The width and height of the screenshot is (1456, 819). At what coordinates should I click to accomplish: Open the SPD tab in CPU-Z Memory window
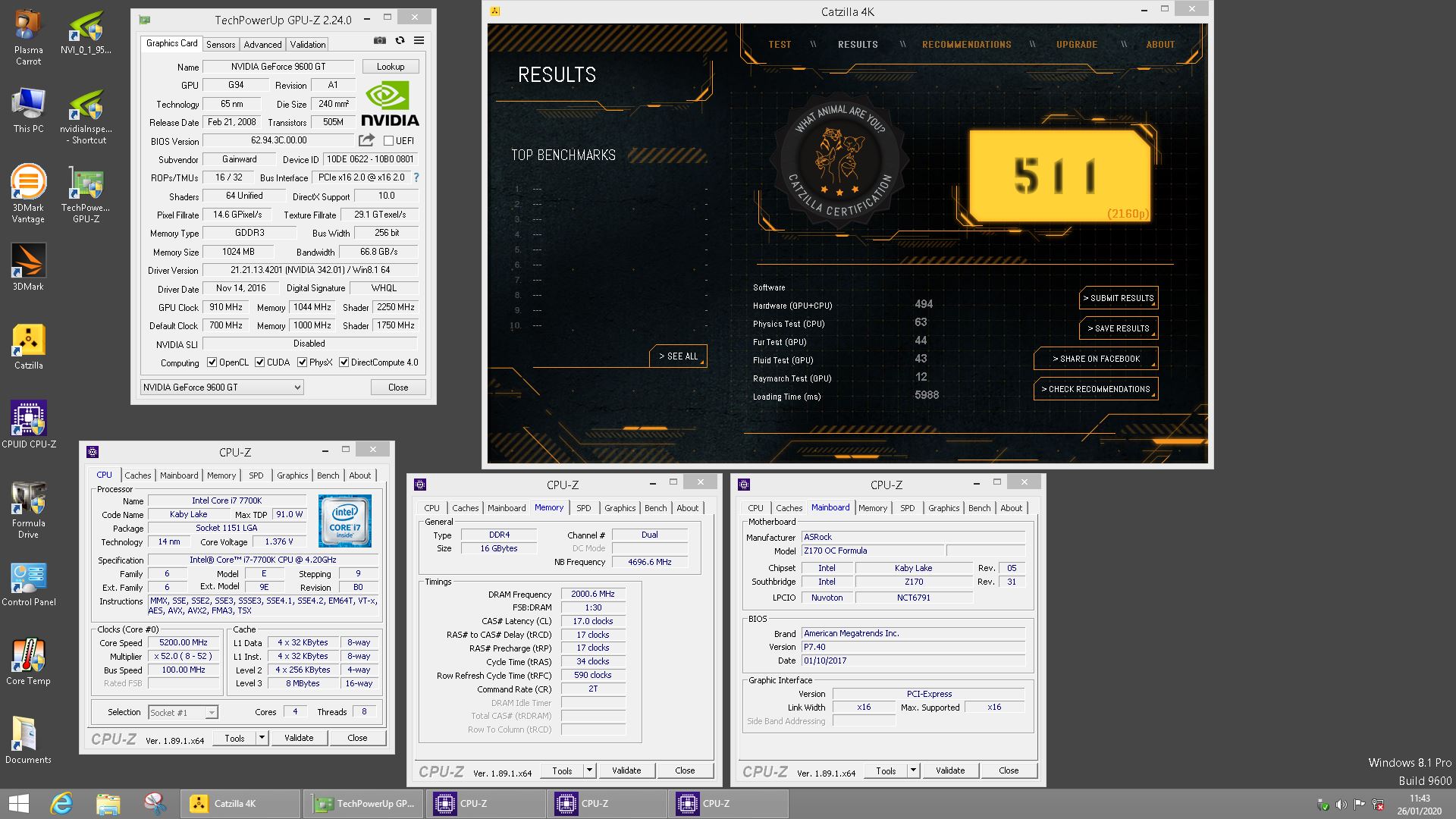[x=583, y=508]
